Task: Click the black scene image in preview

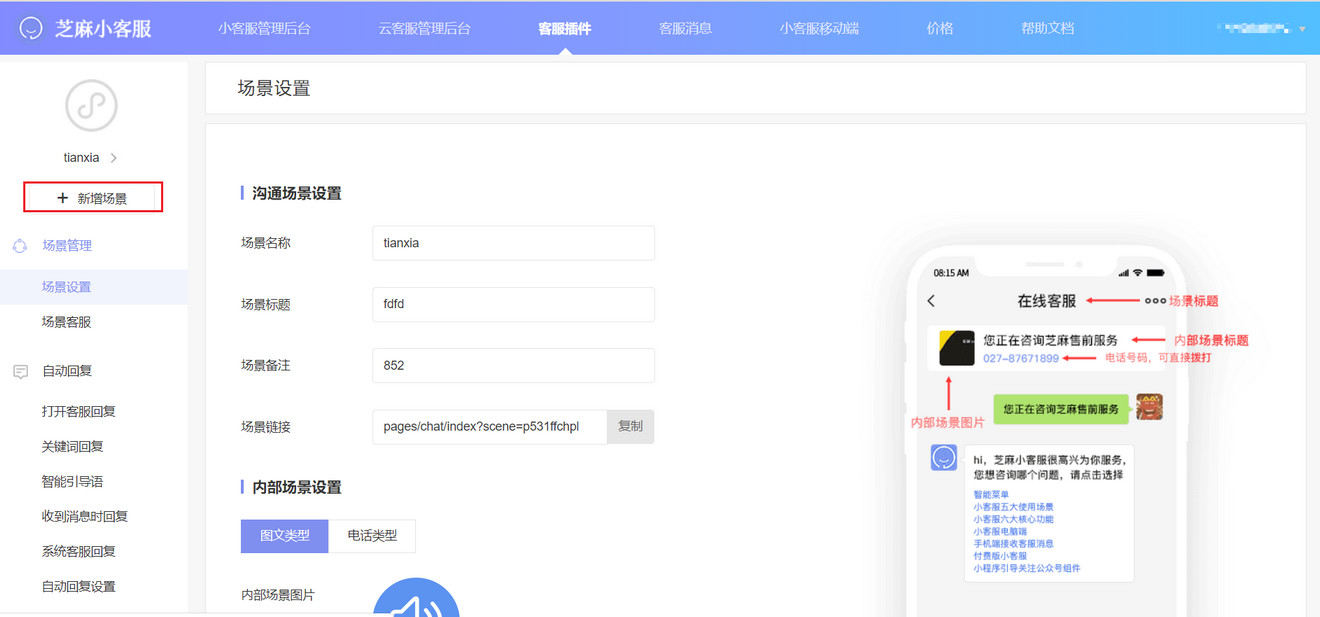Action: [957, 348]
